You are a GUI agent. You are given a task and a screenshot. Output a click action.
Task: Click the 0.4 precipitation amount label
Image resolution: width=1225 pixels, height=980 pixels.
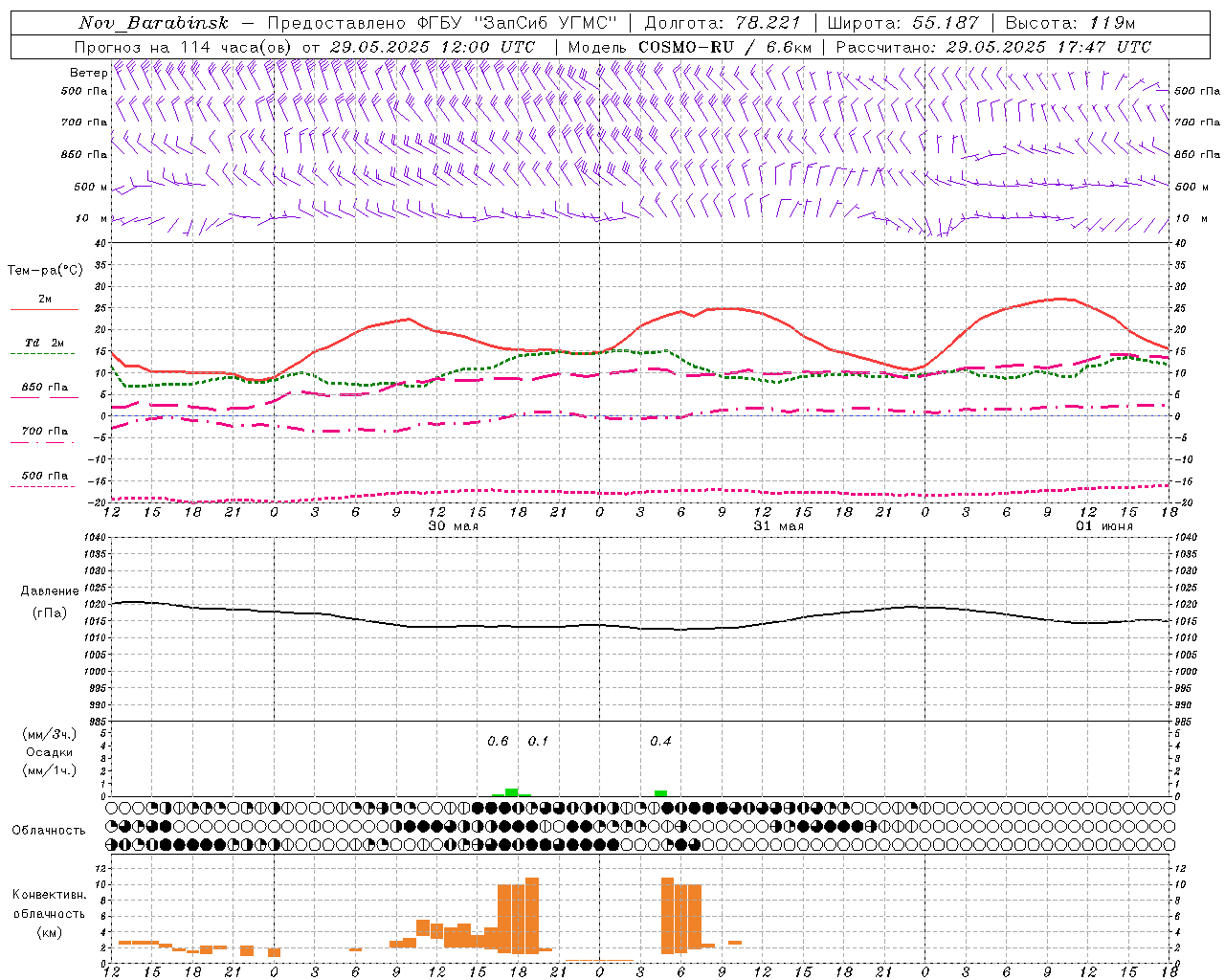tap(660, 741)
